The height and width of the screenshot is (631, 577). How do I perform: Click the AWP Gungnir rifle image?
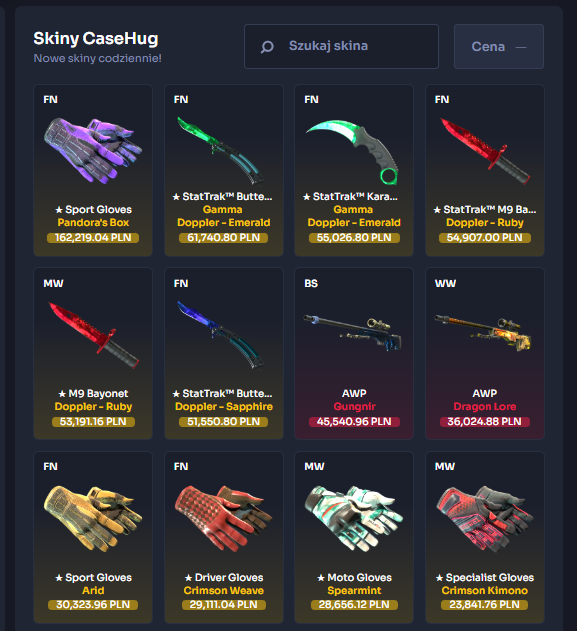pos(352,332)
